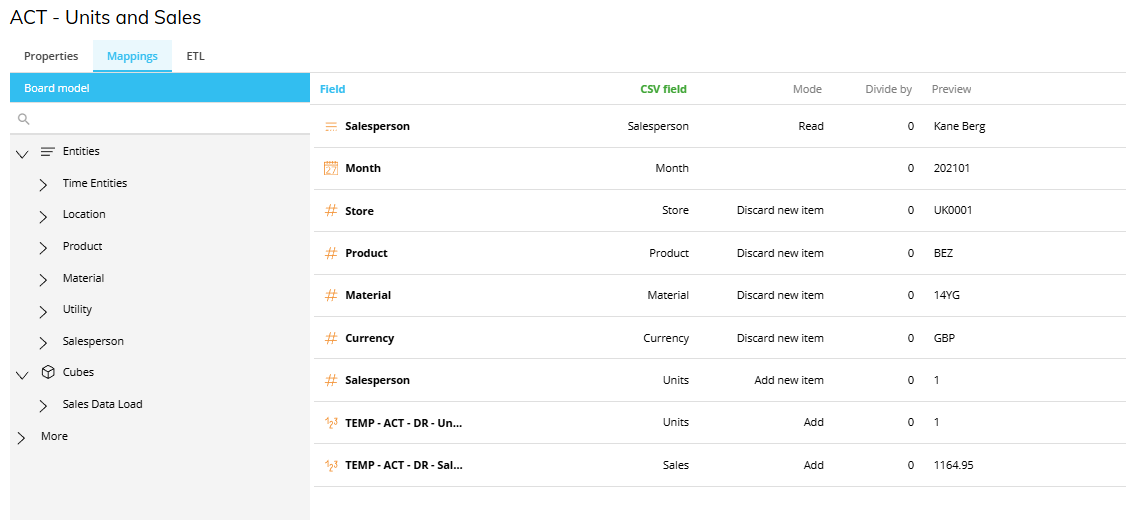Sort by the Field column header

332,89
